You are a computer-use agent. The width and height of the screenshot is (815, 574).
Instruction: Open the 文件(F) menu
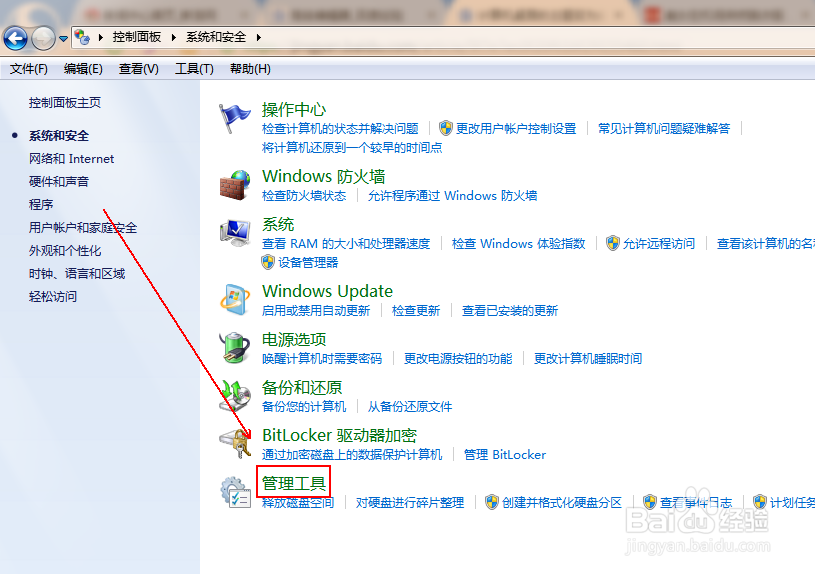tap(29, 69)
